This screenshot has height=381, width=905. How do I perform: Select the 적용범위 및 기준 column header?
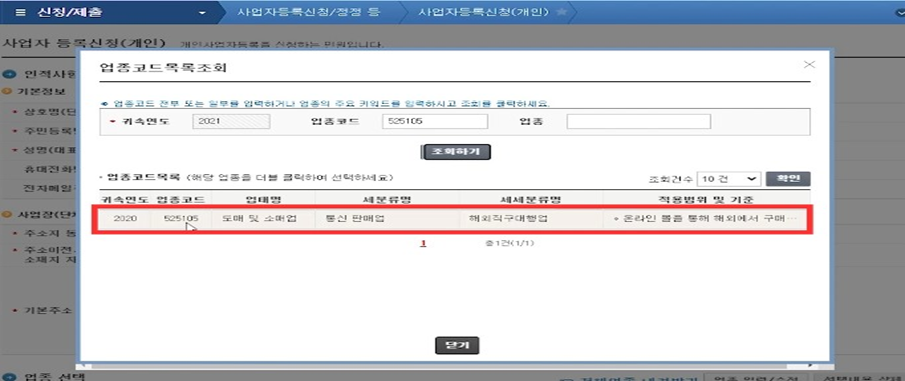(706, 199)
